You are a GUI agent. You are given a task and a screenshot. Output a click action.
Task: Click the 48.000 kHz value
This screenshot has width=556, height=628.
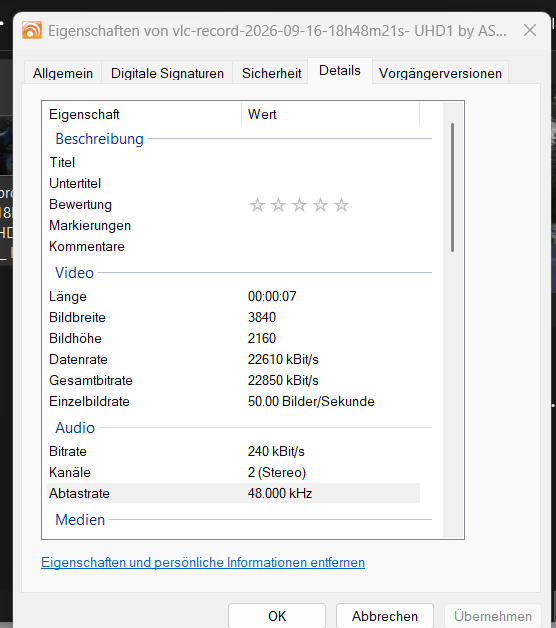(280, 493)
